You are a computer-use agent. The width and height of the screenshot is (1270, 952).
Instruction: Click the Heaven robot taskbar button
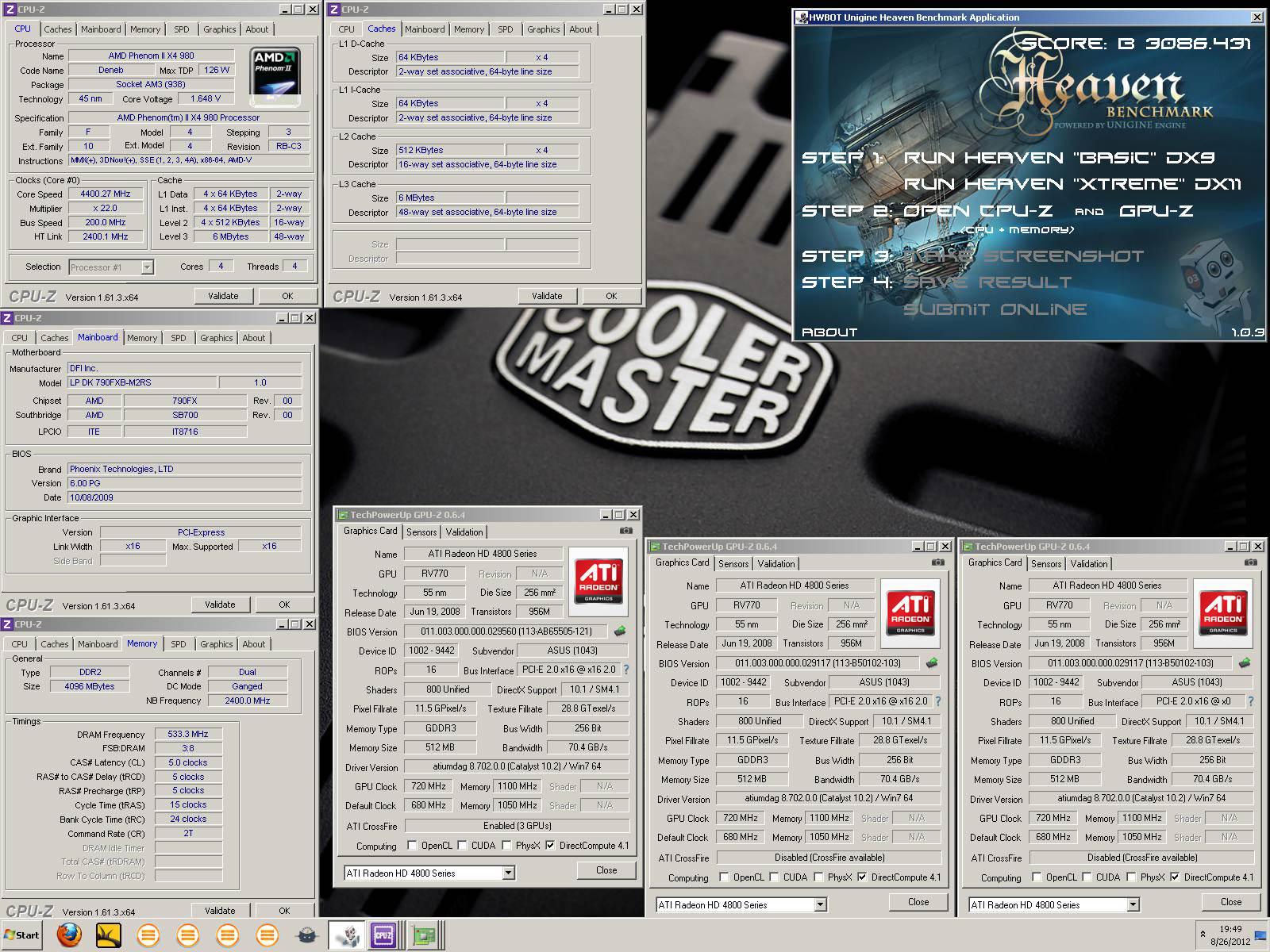click(346, 936)
